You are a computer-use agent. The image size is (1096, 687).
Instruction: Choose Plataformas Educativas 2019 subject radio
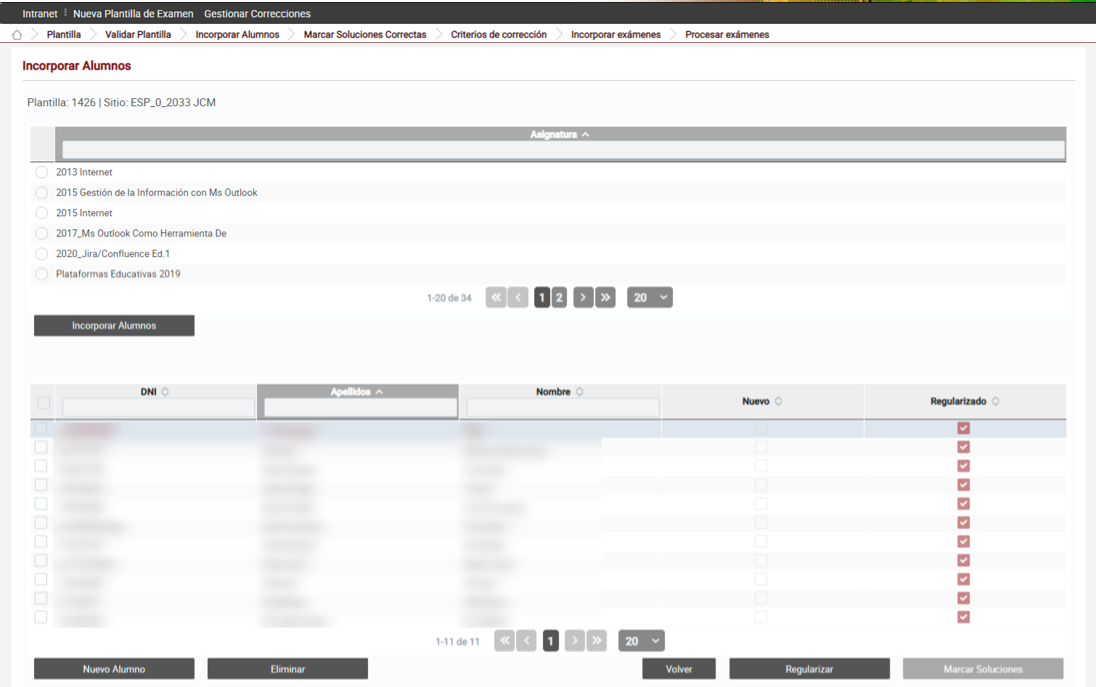click(42, 274)
